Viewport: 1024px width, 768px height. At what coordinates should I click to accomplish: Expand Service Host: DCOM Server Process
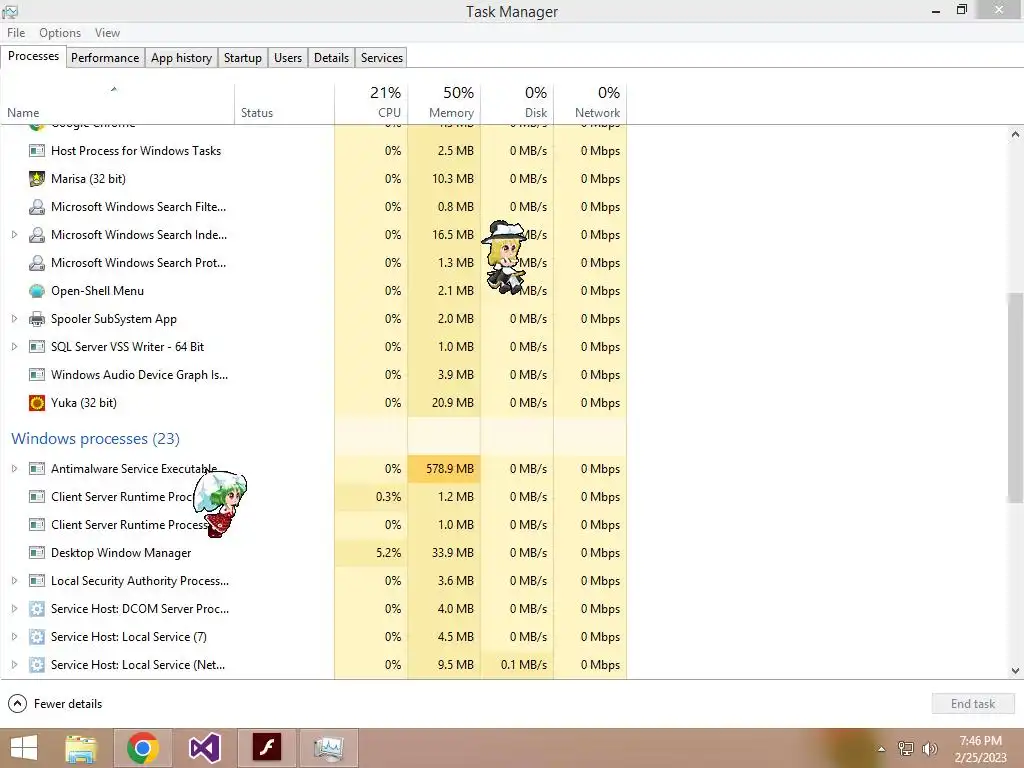[14, 609]
